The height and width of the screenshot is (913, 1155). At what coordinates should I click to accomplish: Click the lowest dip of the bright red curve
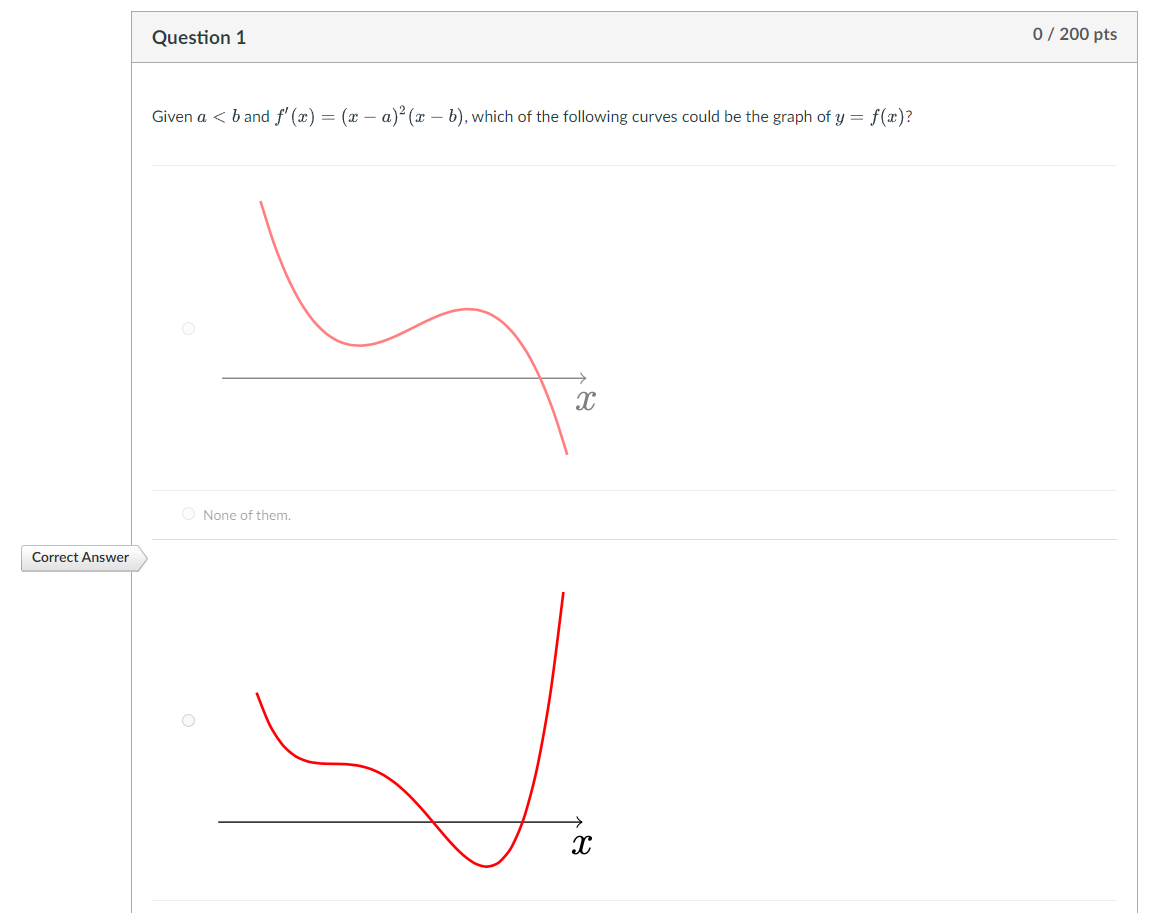pos(486,865)
